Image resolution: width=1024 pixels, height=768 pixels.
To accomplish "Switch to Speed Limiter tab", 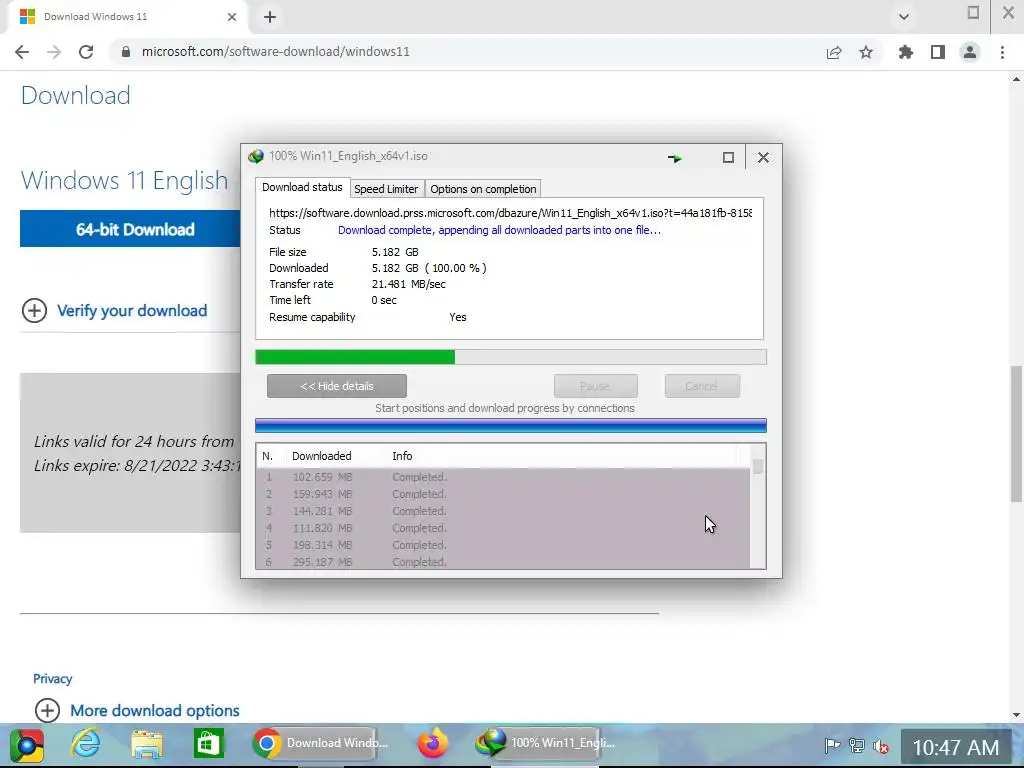I will [386, 189].
